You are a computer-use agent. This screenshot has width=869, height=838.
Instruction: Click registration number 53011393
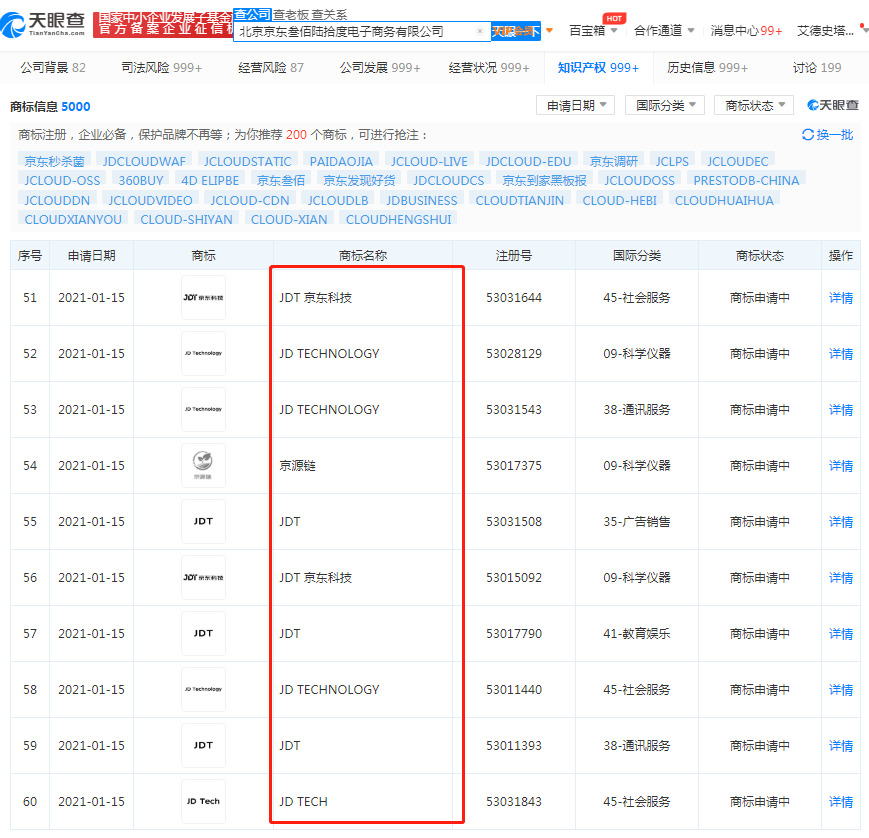point(514,745)
